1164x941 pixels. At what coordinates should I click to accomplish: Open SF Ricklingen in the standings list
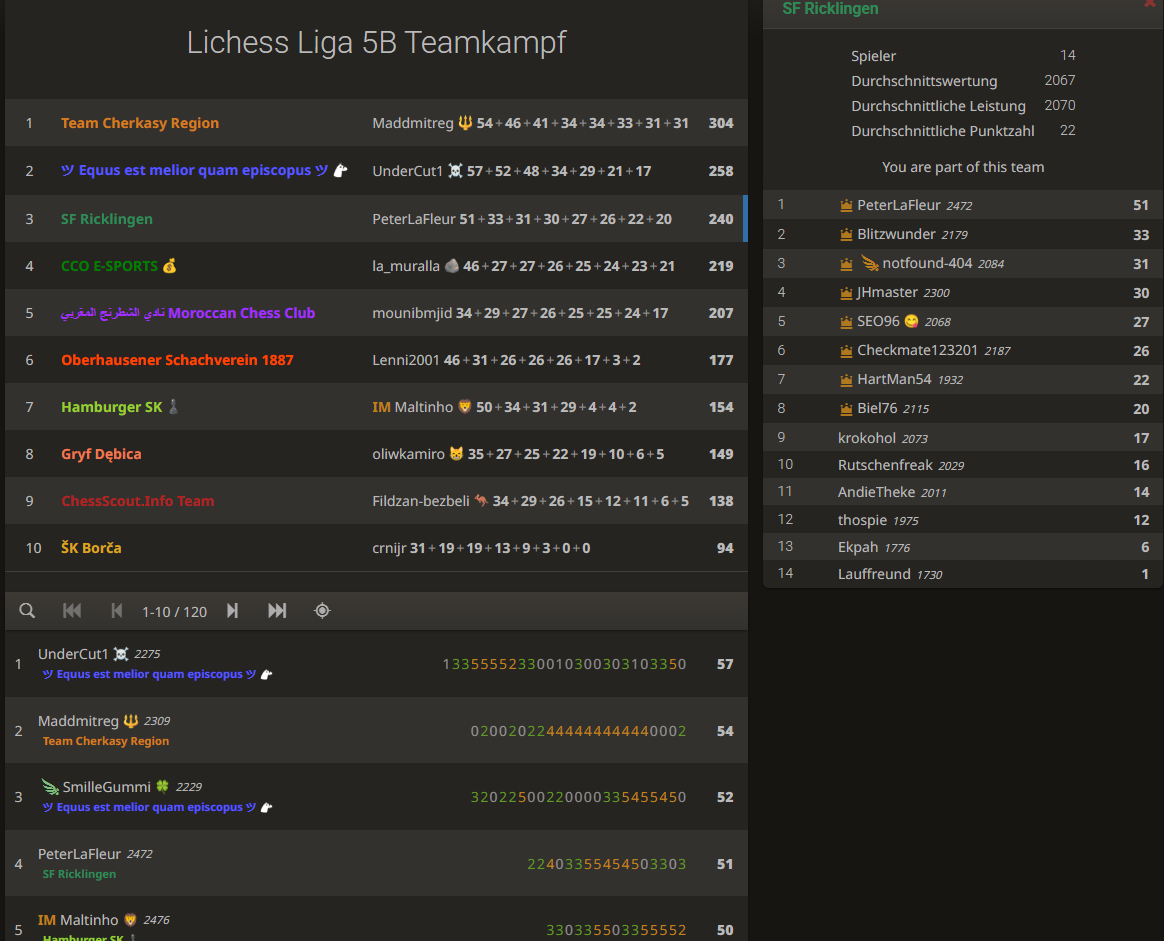click(x=106, y=218)
